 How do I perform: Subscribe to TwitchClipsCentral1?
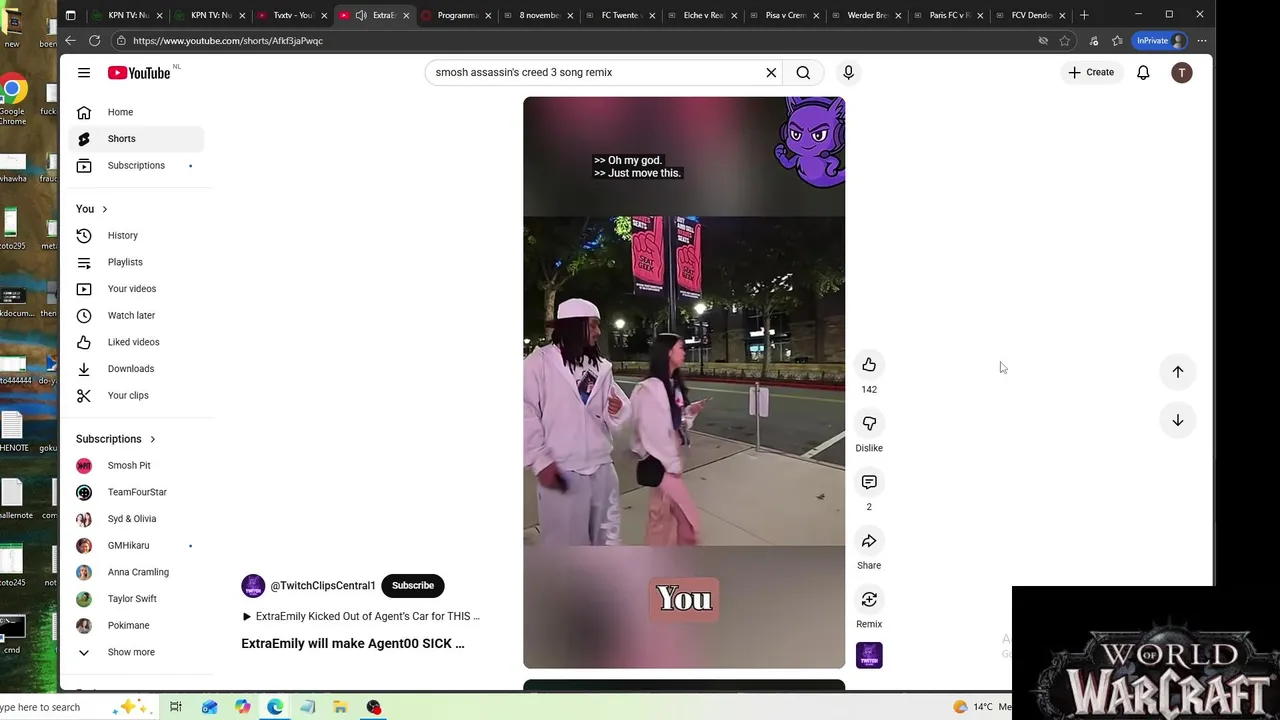pos(413,586)
